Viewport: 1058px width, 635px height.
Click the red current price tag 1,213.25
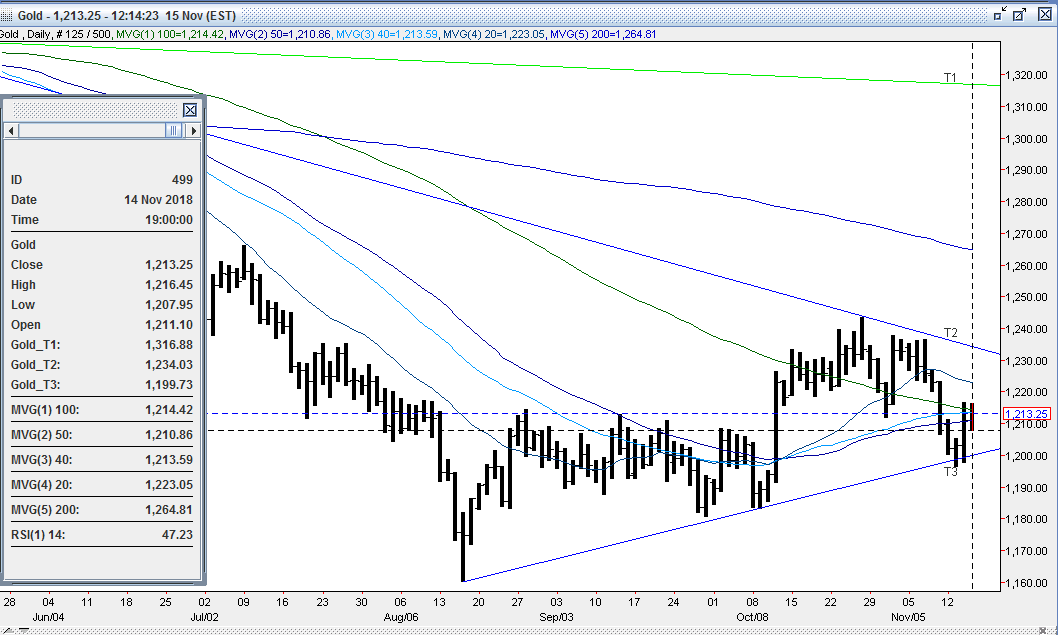click(1026, 414)
